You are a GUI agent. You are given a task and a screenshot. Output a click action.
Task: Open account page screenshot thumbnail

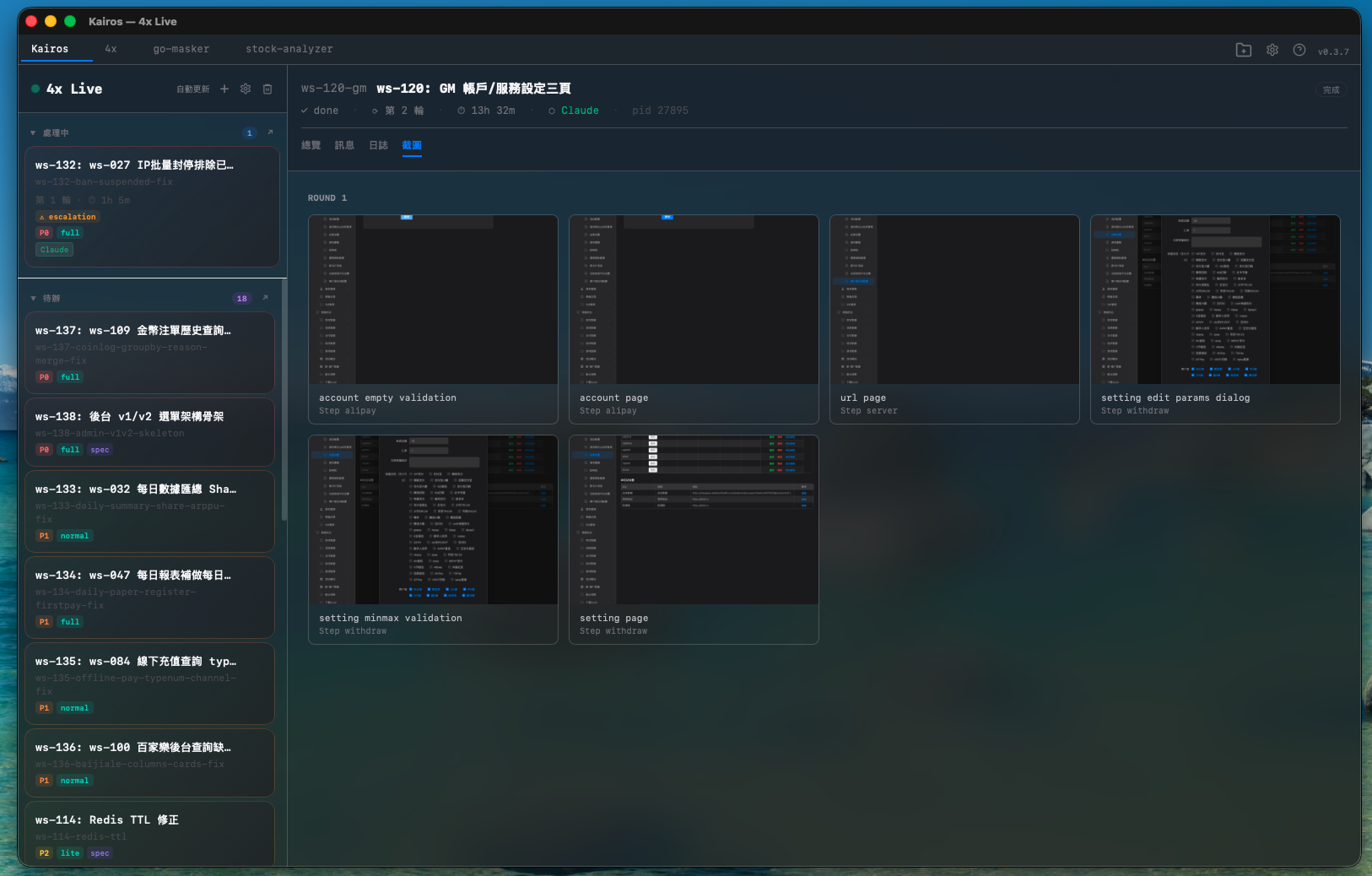click(694, 319)
